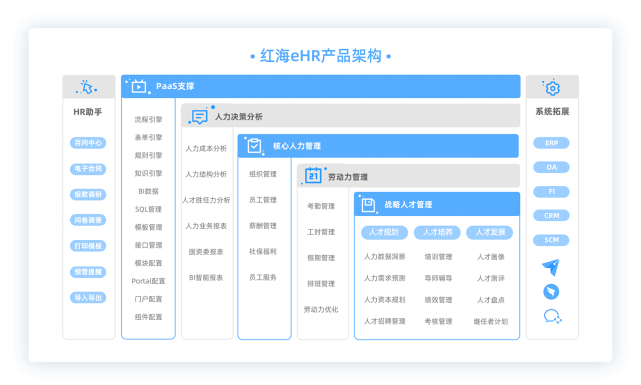Click the 继任者计划 item
Screen dimensions: 641x385
(491, 321)
